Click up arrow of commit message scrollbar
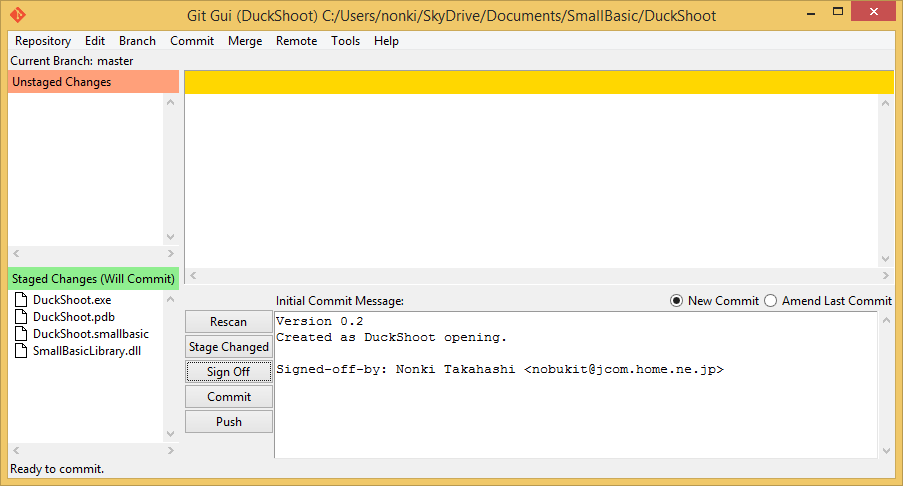This screenshot has height=486, width=903. pos(886,320)
